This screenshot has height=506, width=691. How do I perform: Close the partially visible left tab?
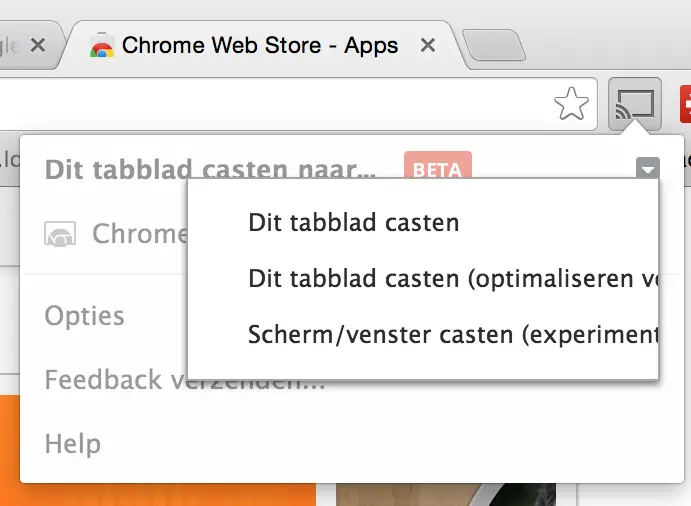pos(38,45)
